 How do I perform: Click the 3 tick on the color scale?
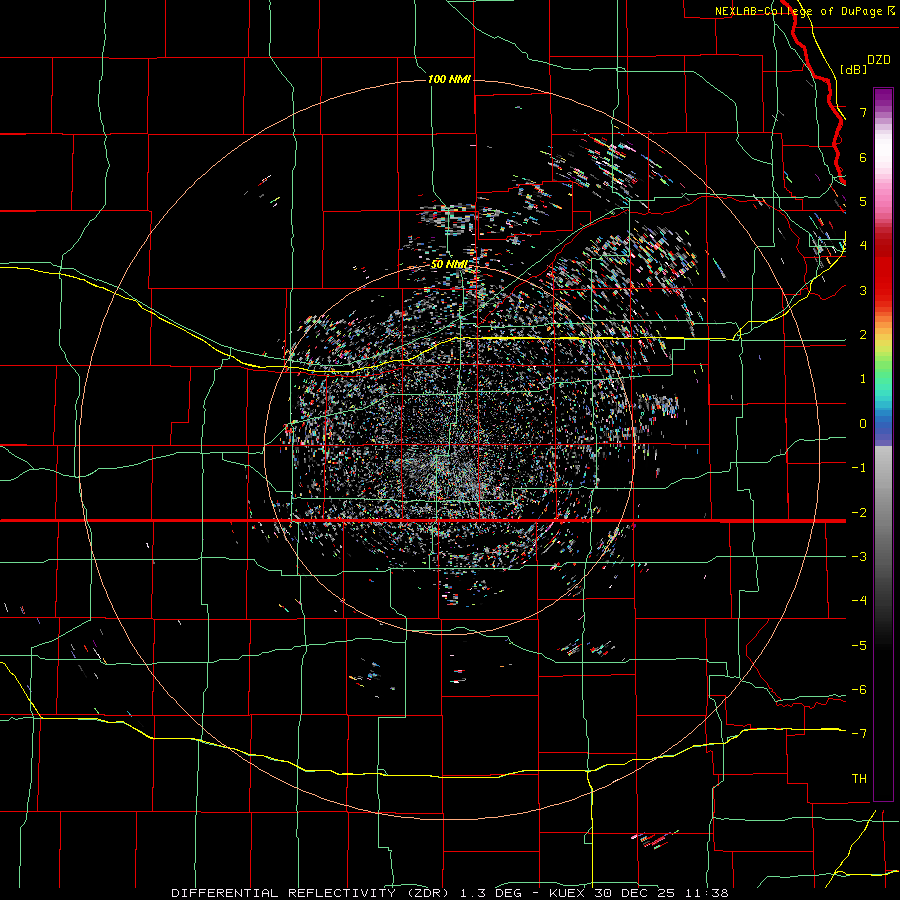pyautogui.click(x=863, y=290)
